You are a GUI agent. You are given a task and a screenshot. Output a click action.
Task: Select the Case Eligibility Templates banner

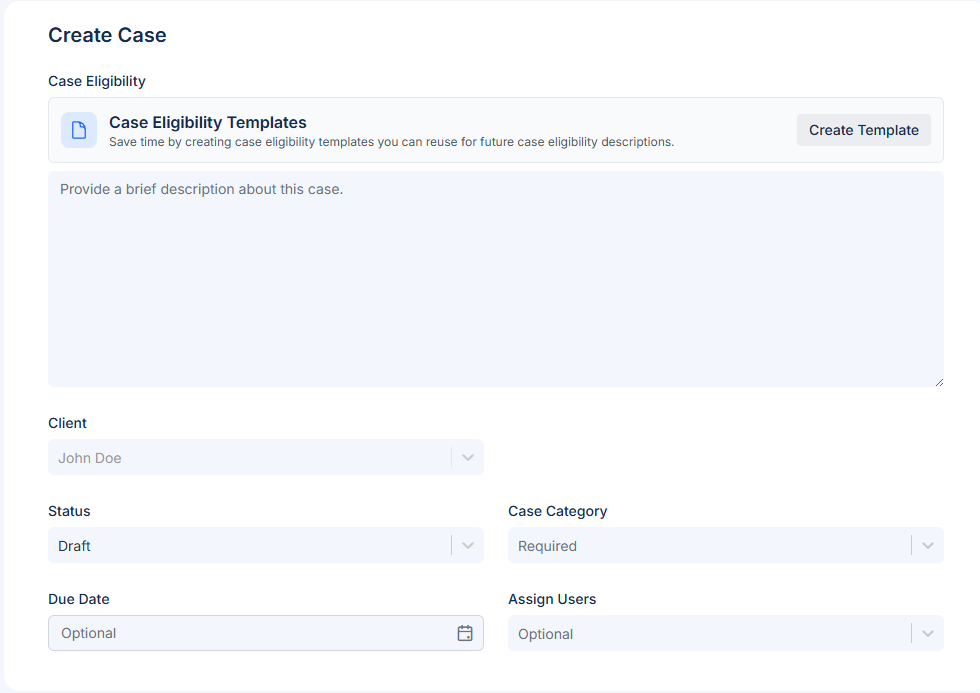495,130
